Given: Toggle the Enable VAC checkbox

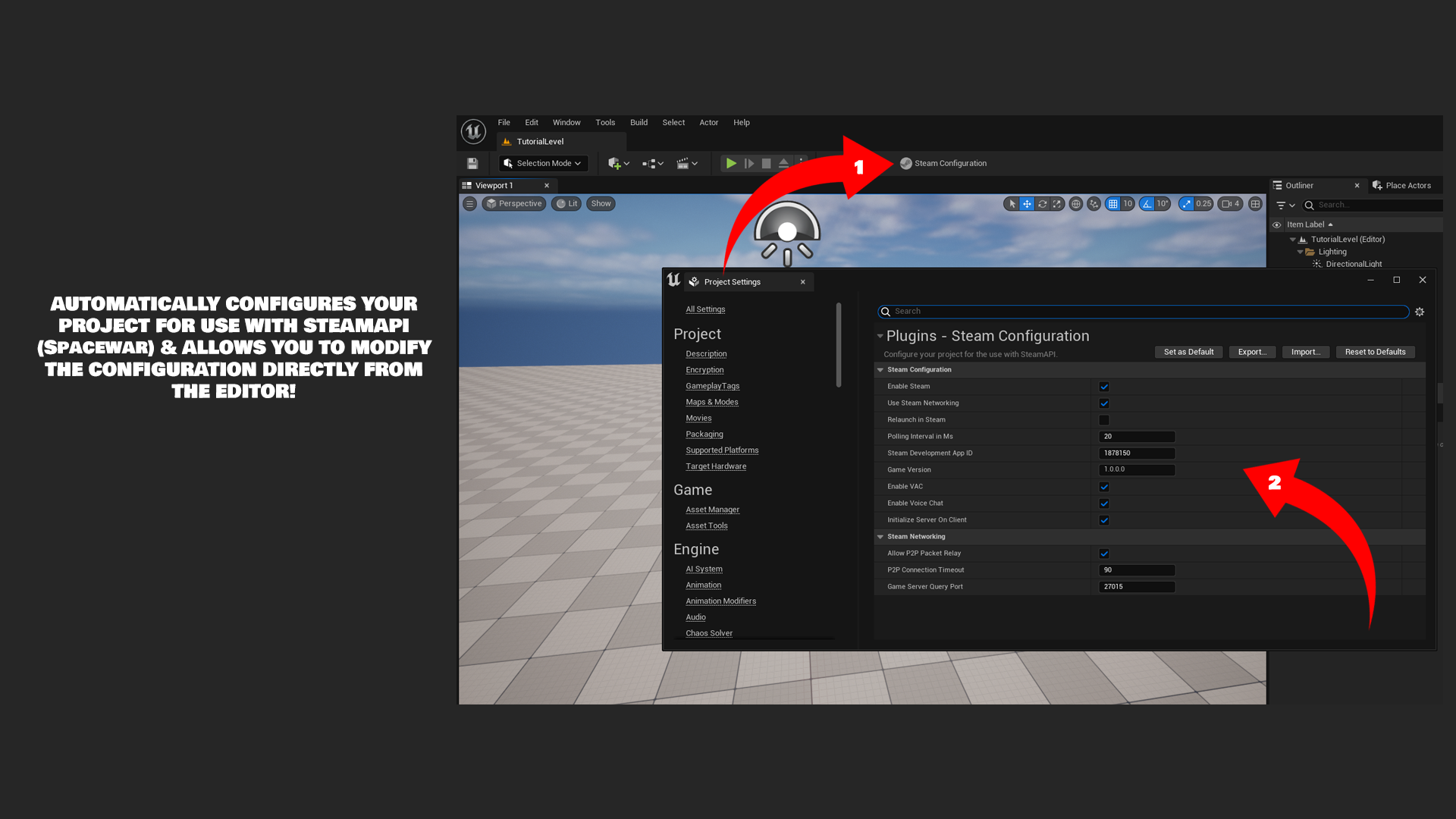Looking at the screenshot, I should 1104,487.
